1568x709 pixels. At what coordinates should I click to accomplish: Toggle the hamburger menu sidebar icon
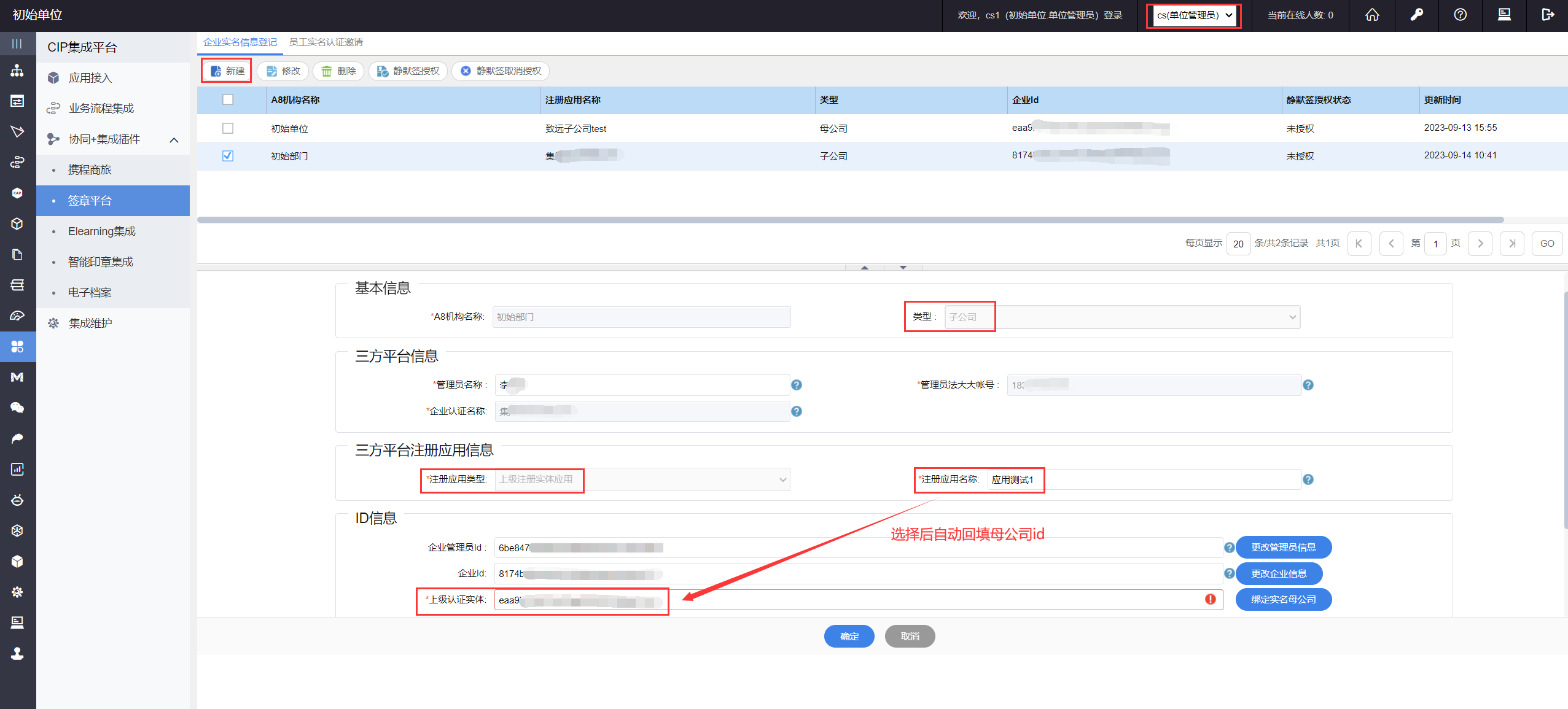click(x=17, y=44)
